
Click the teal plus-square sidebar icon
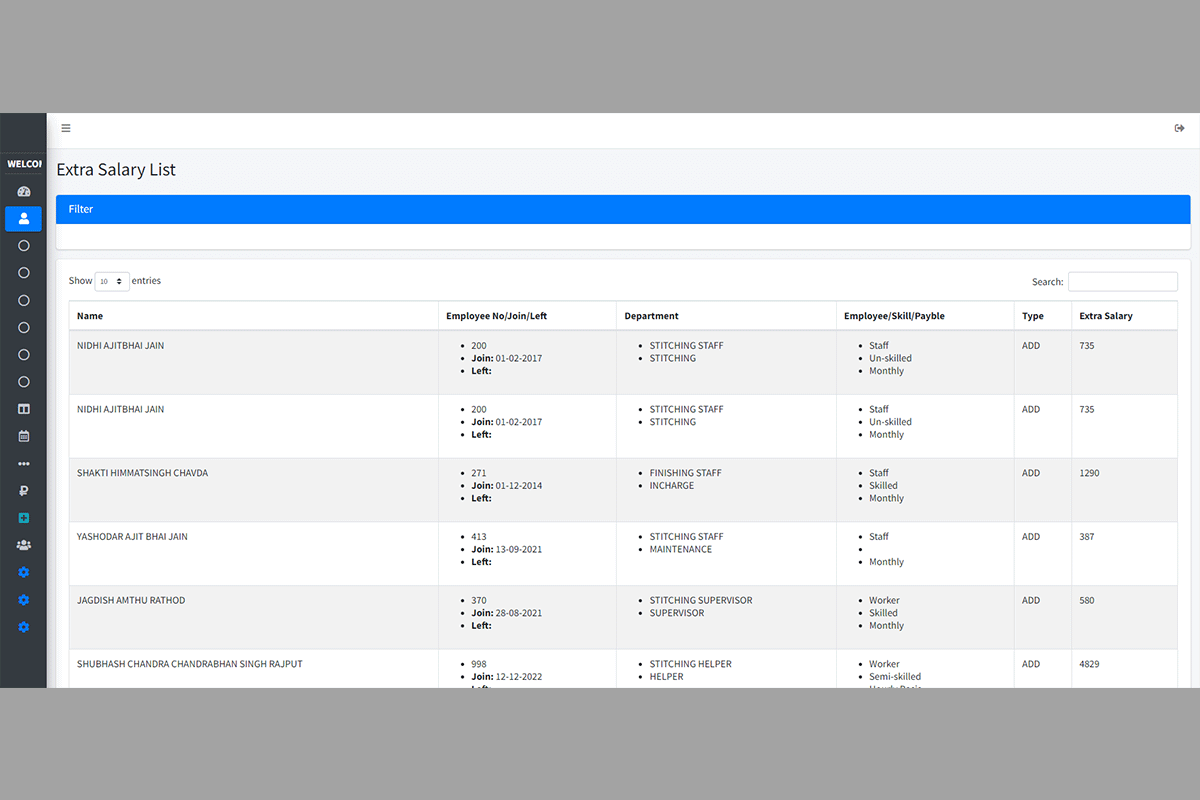24,518
